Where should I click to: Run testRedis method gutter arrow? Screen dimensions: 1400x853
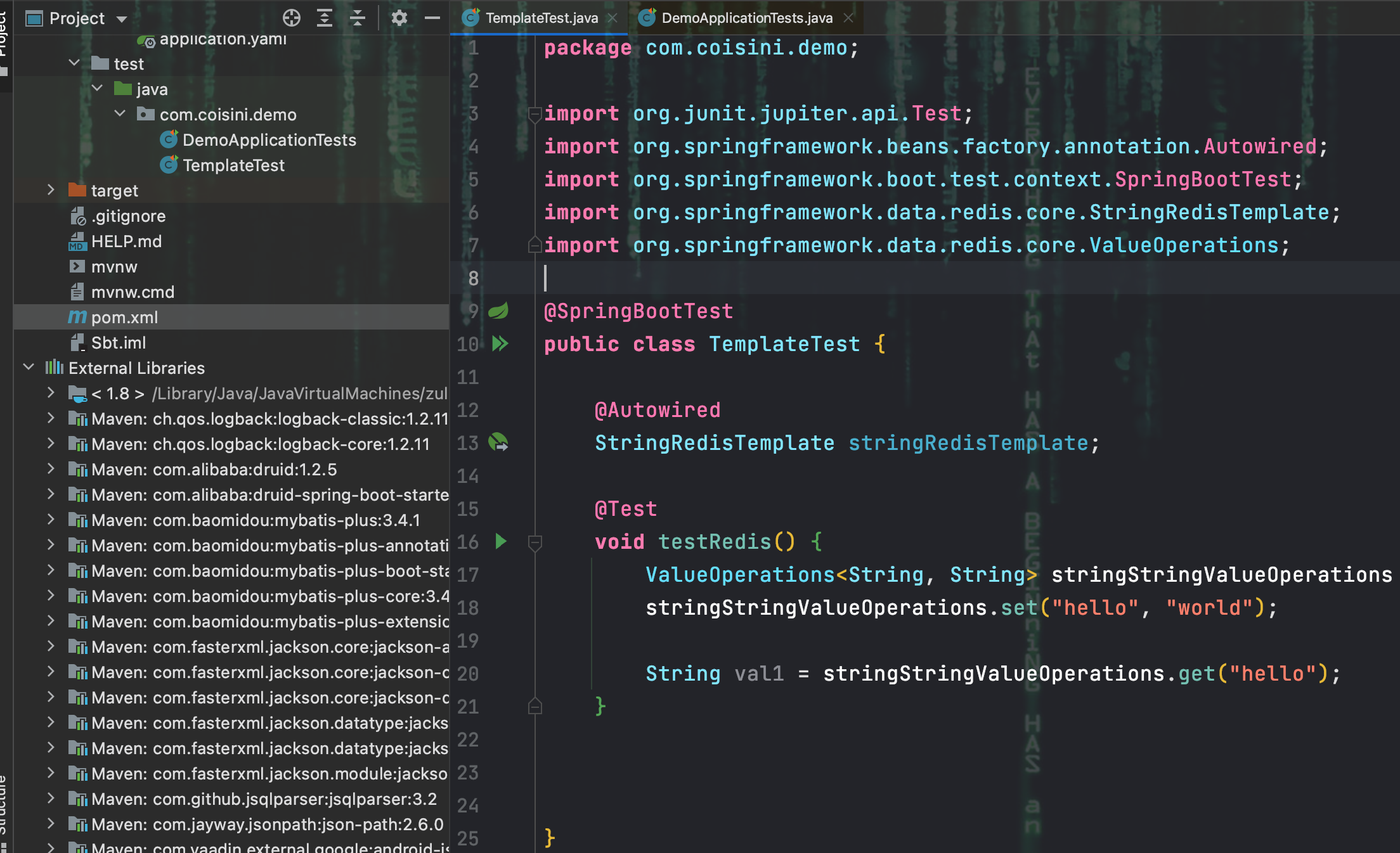click(x=501, y=541)
